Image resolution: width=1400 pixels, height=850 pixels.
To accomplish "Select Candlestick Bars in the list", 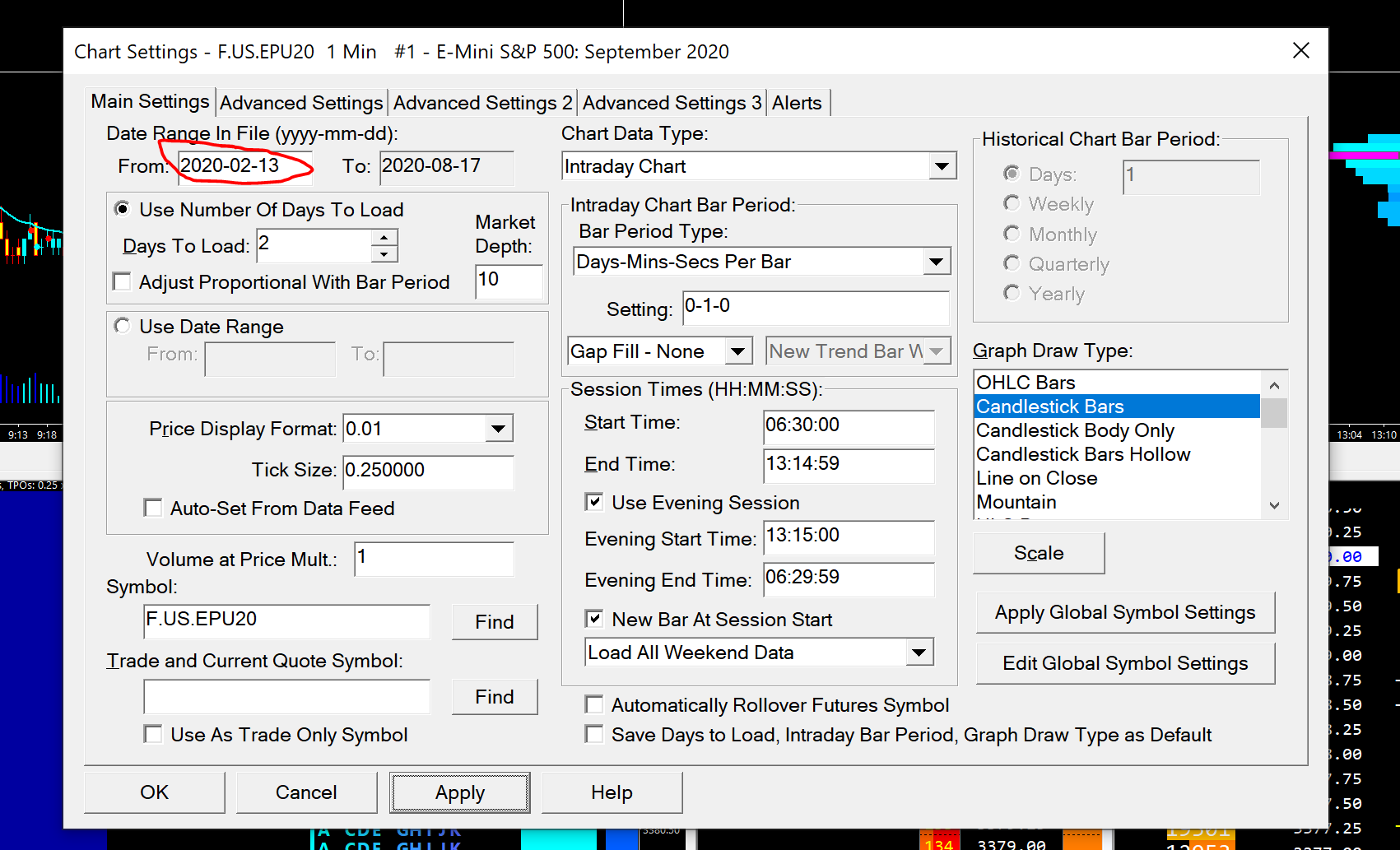I will pos(1117,406).
